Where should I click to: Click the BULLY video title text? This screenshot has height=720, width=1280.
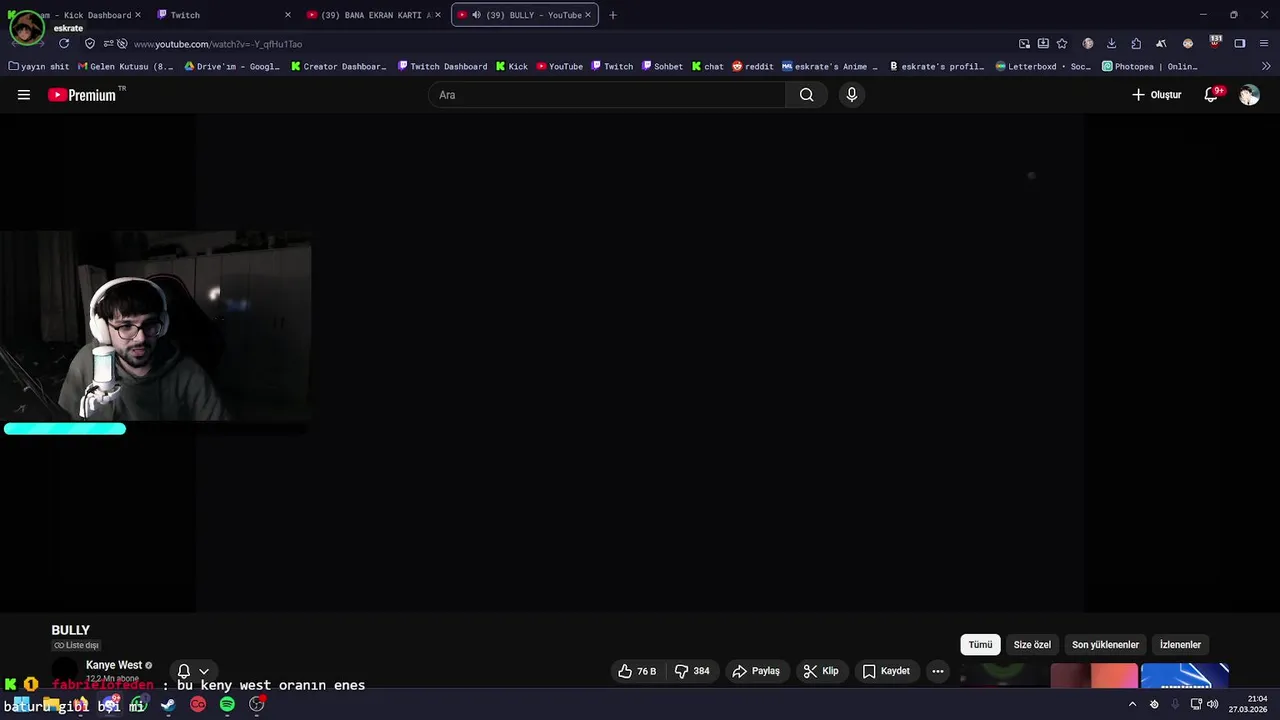coord(70,630)
